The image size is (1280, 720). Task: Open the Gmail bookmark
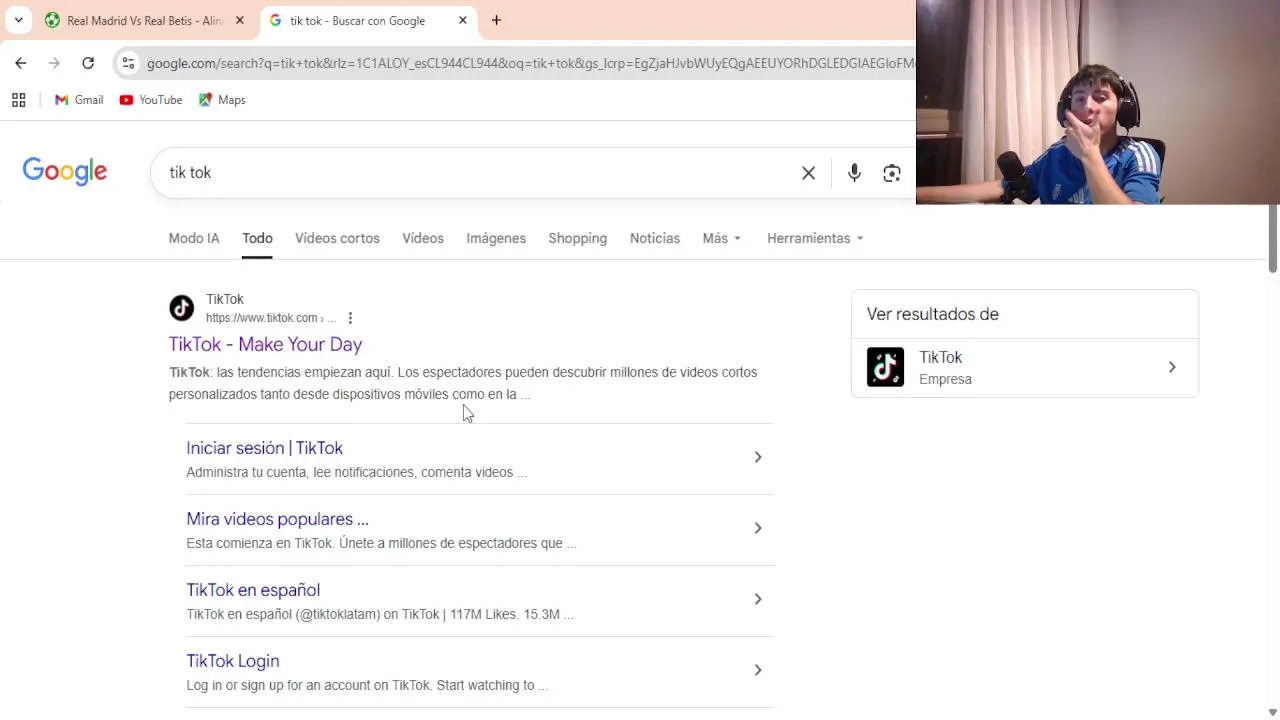click(x=79, y=100)
